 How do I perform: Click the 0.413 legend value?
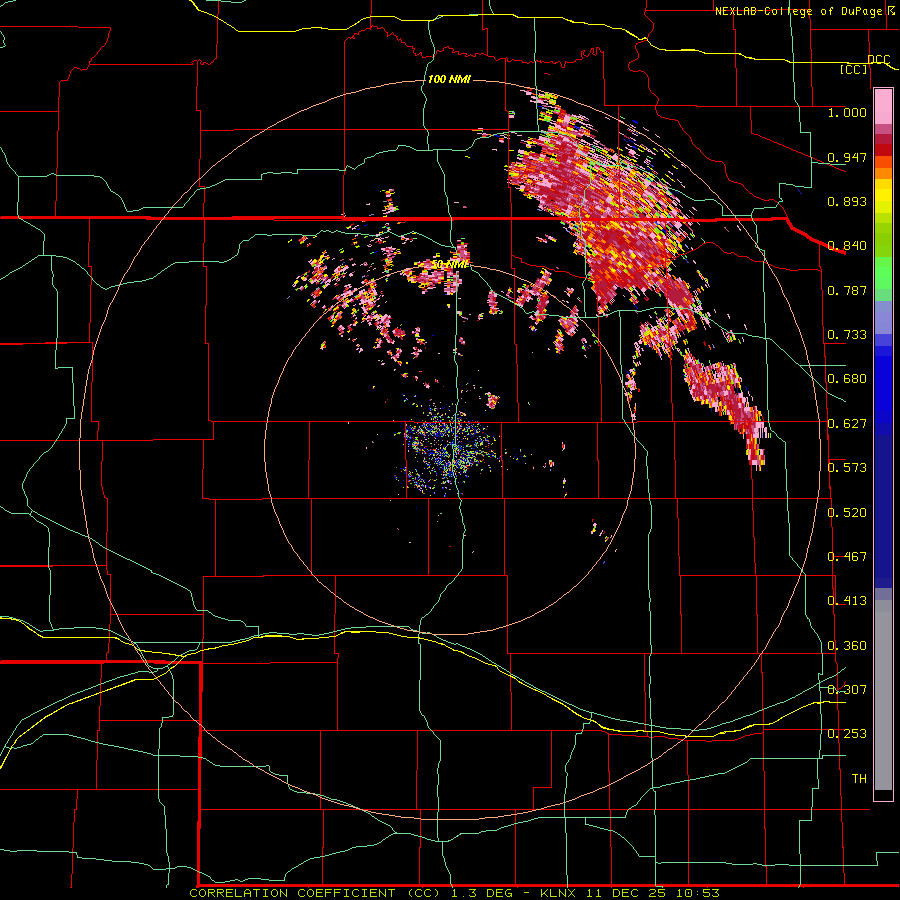(x=847, y=601)
